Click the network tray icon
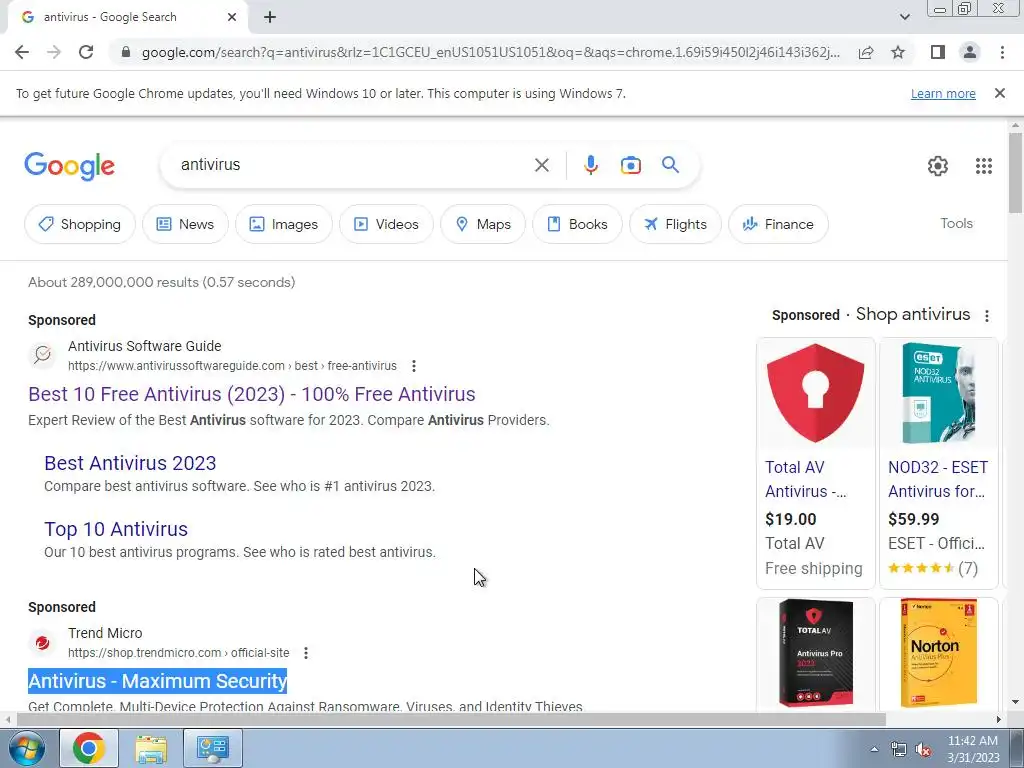This screenshot has height=768, width=1024. pyautogui.click(x=899, y=750)
